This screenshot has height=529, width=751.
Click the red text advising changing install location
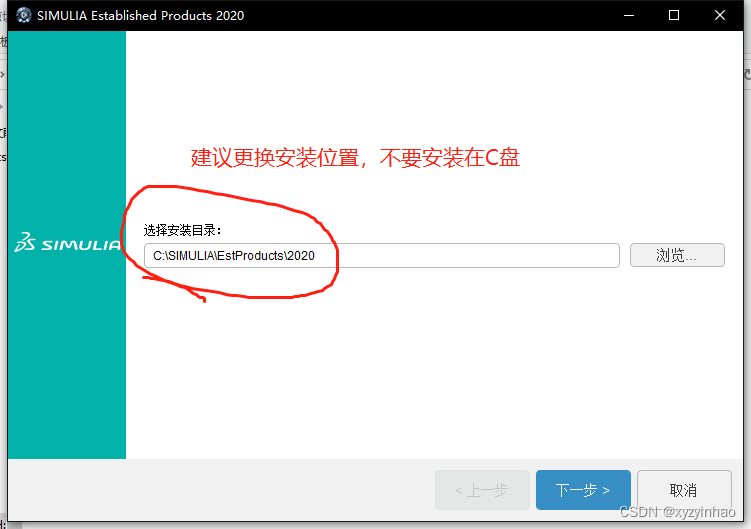355,158
